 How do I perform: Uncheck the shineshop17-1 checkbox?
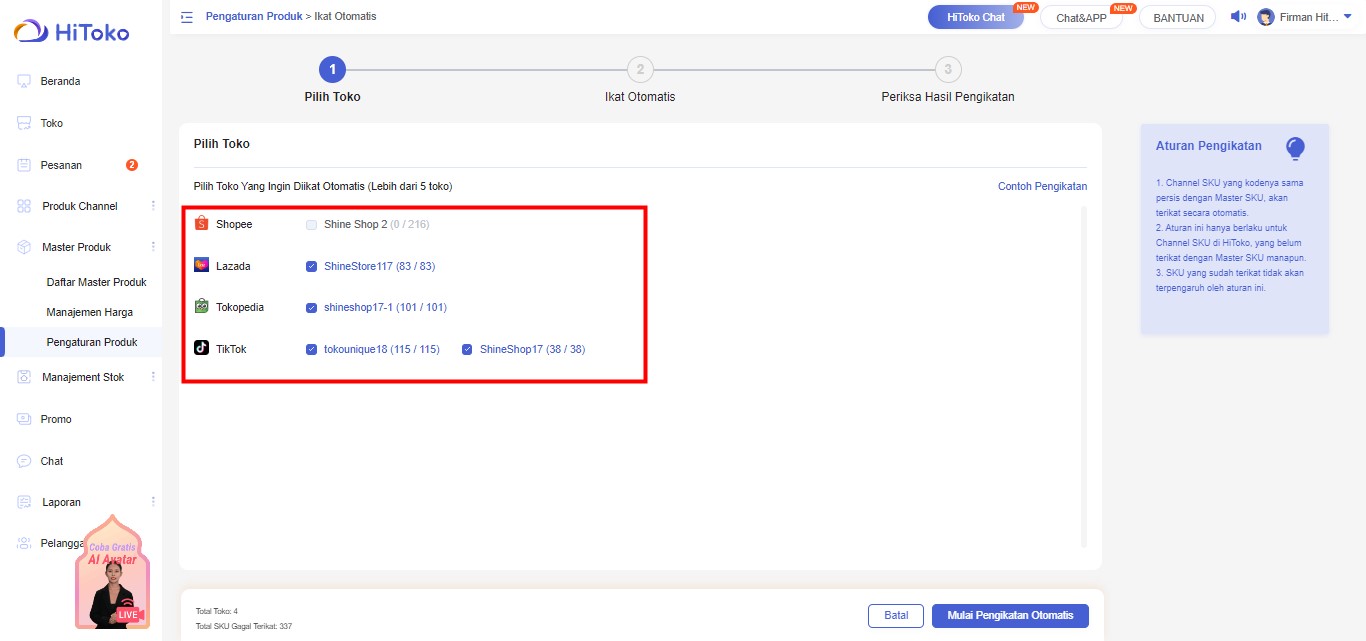coord(312,308)
